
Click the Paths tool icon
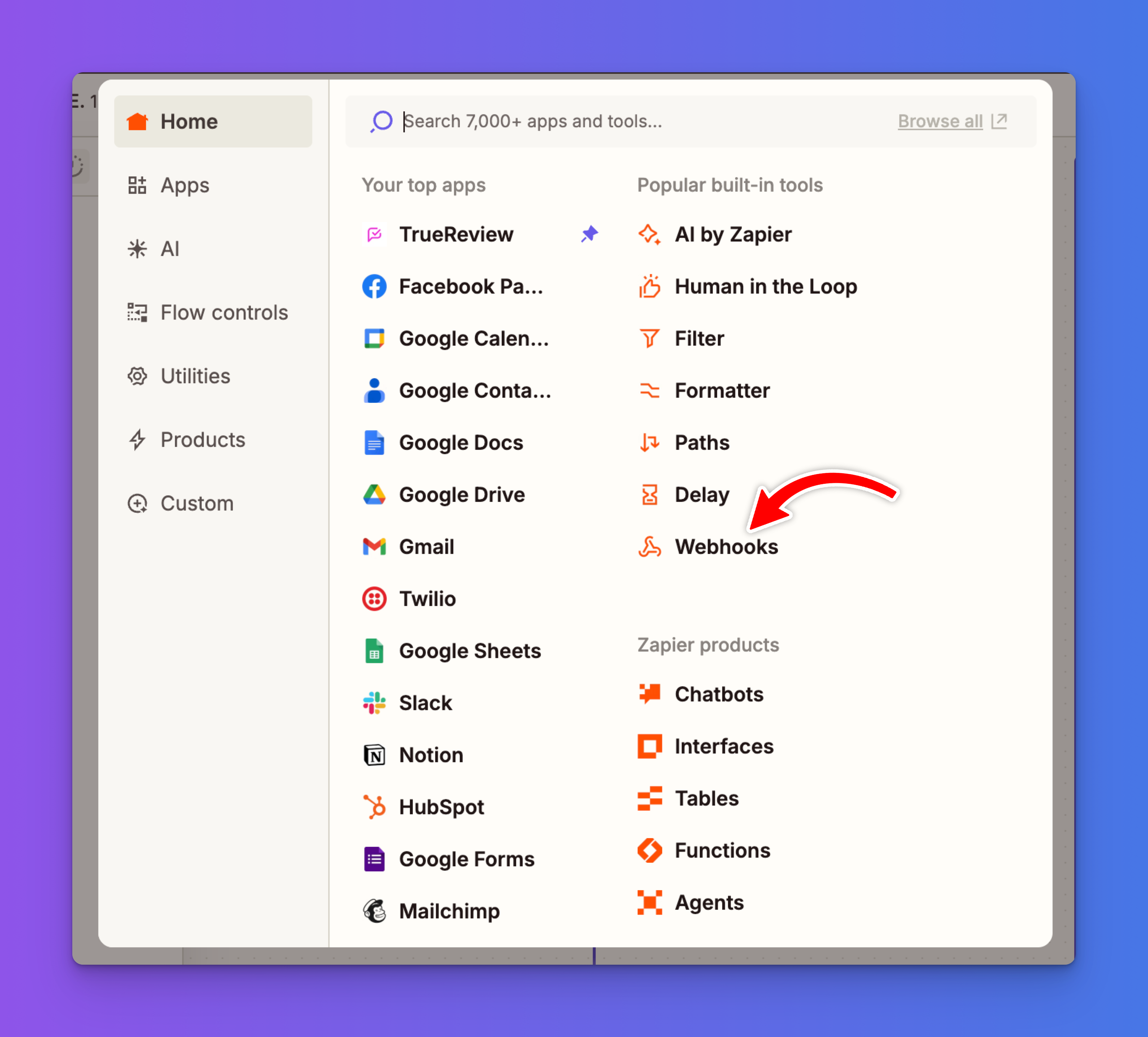(649, 443)
